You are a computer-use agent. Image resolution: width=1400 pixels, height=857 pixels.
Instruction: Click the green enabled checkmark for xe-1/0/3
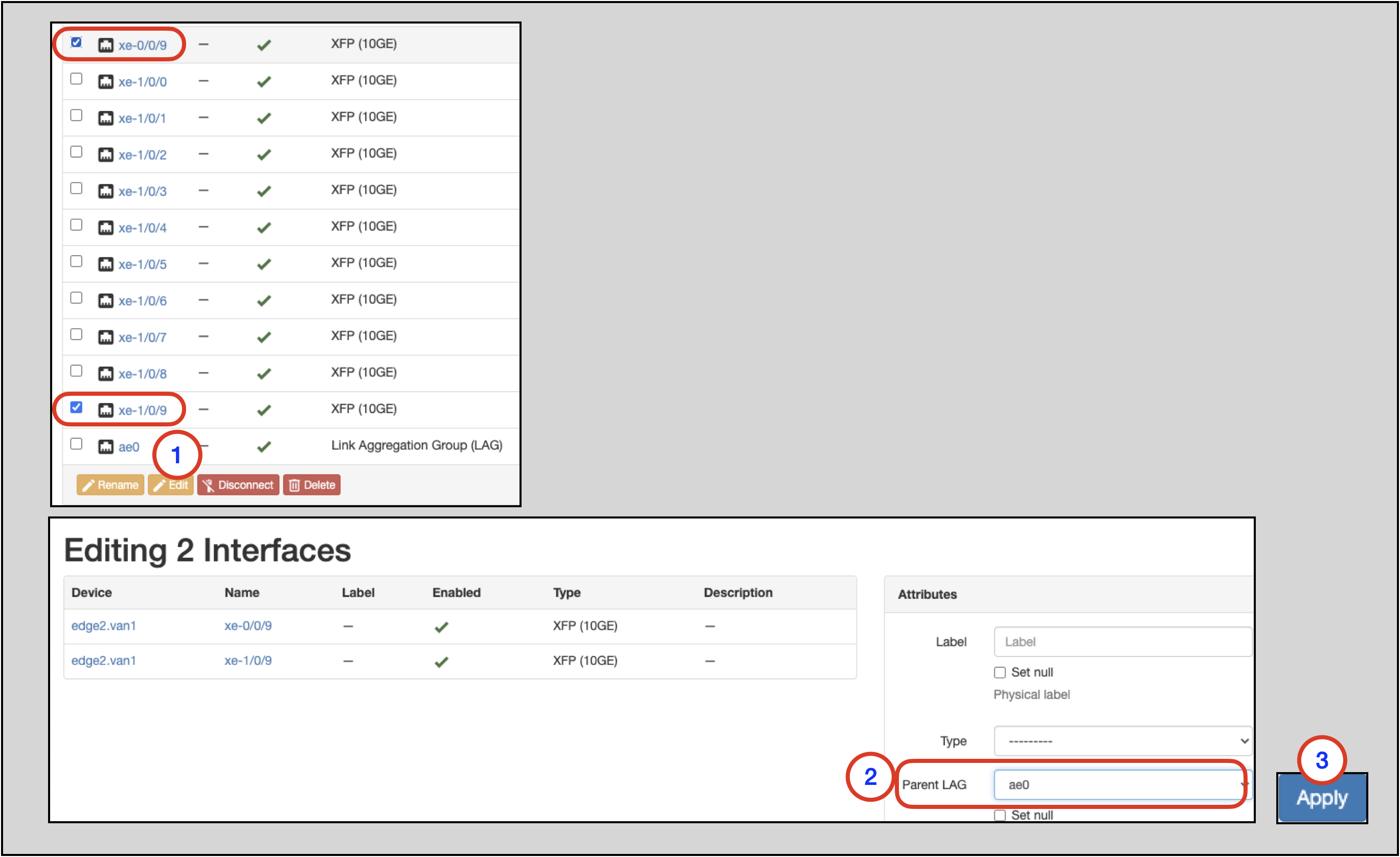coord(264,190)
